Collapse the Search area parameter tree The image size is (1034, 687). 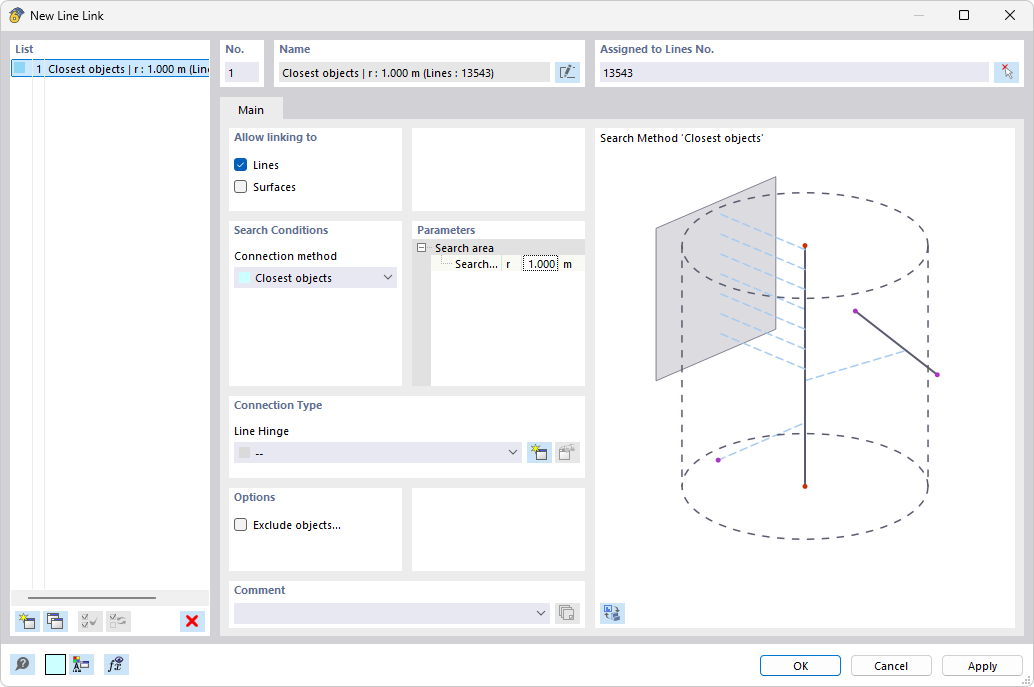coord(422,247)
